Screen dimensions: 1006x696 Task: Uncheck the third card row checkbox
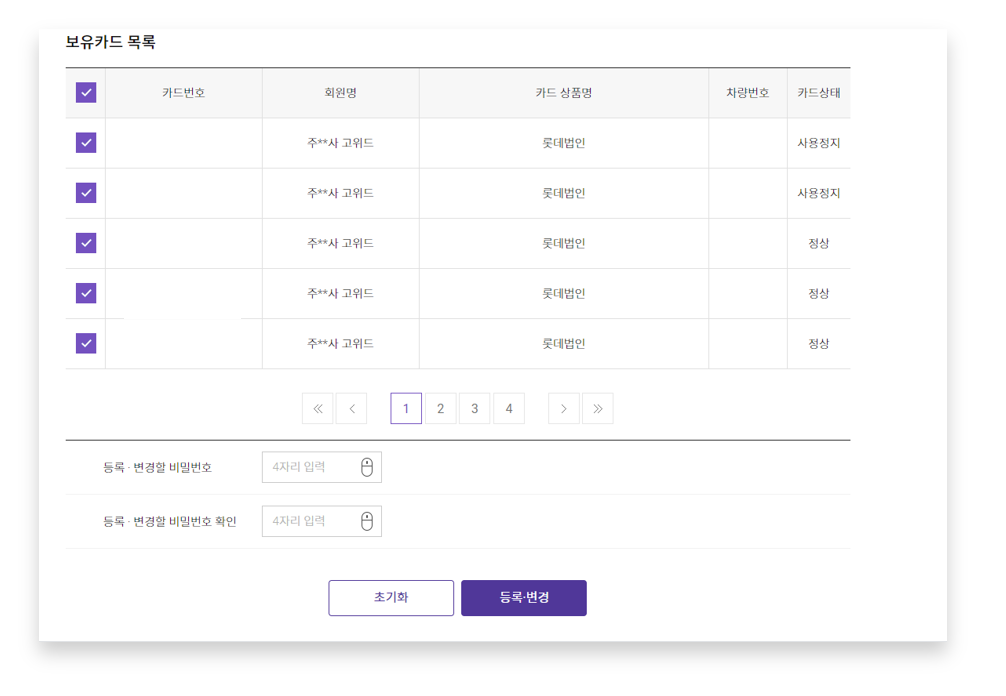click(x=86, y=243)
